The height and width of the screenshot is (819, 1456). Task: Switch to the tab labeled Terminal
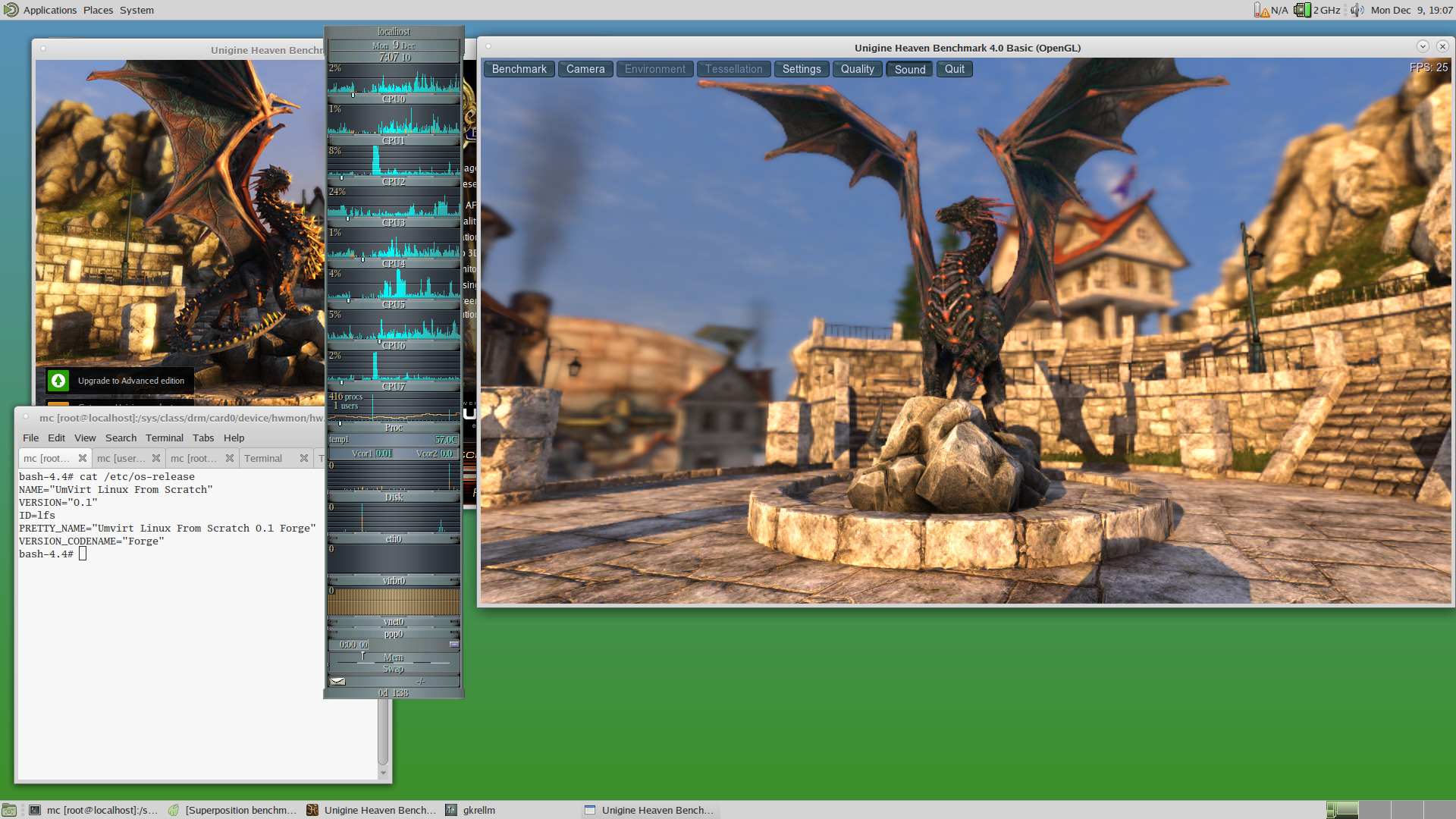[x=263, y=458]
